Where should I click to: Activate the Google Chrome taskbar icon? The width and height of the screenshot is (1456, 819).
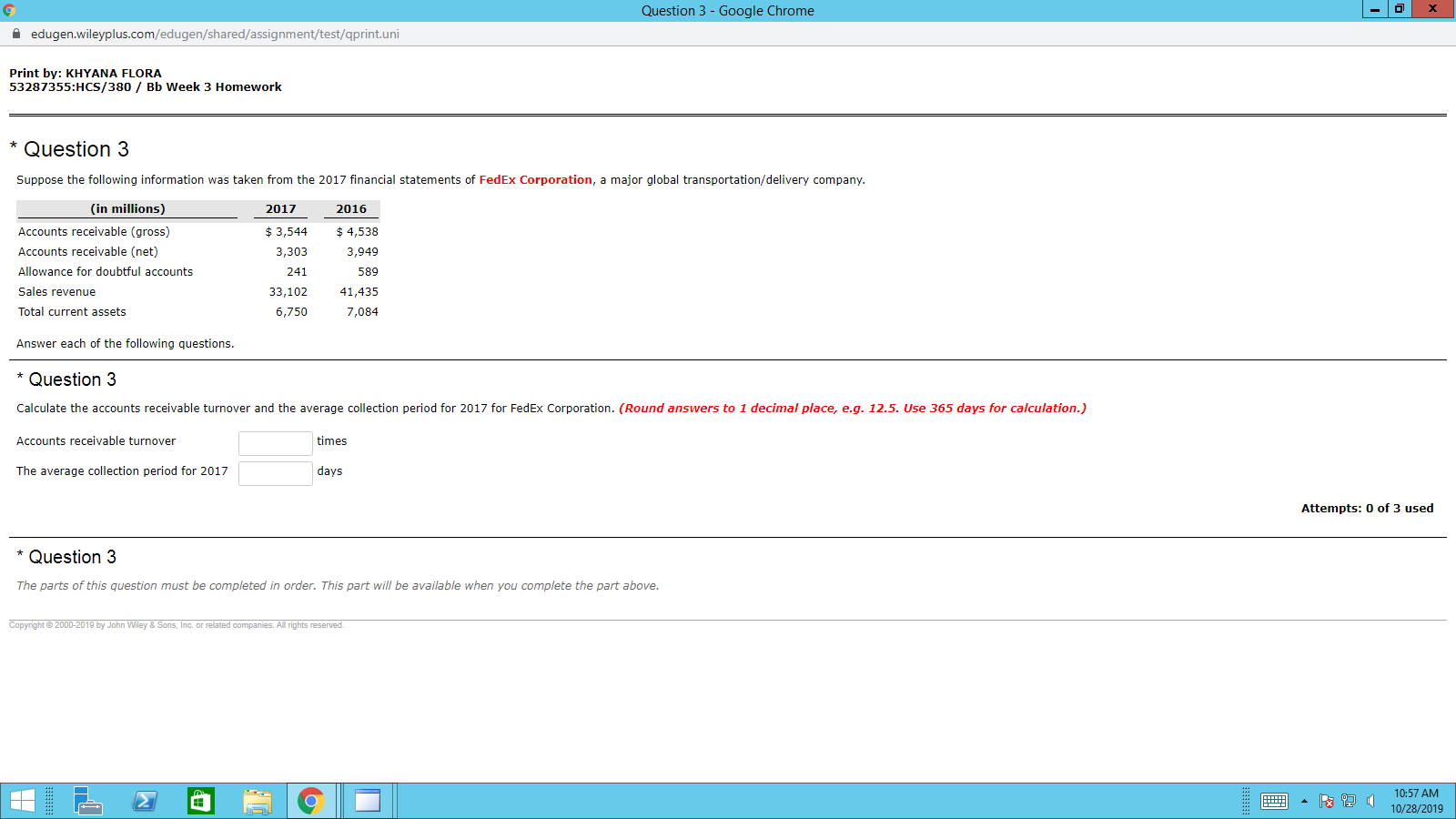coord(310,801)
